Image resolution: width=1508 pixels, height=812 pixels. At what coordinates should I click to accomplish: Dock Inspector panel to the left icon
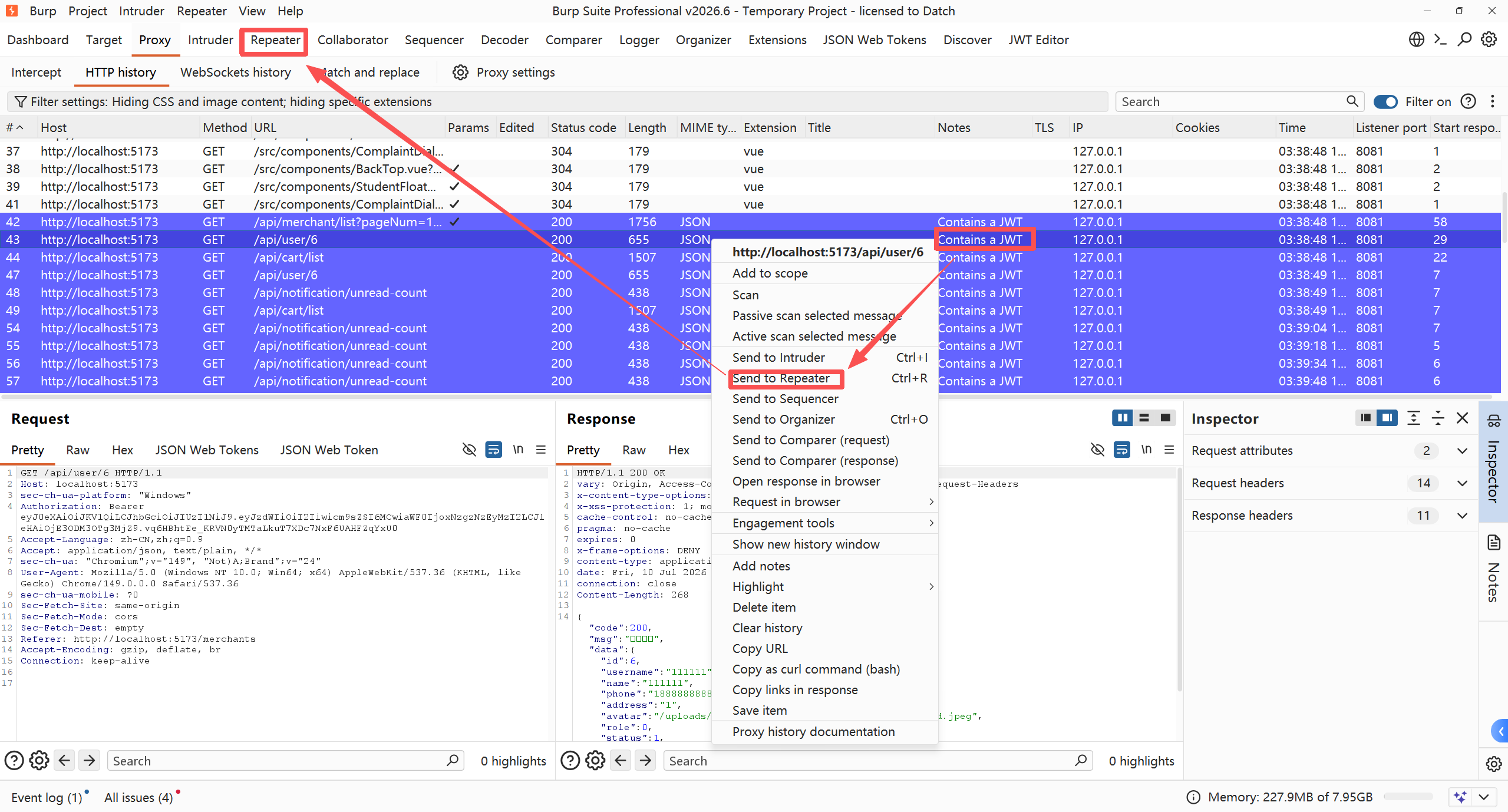tap(1365, 418)
